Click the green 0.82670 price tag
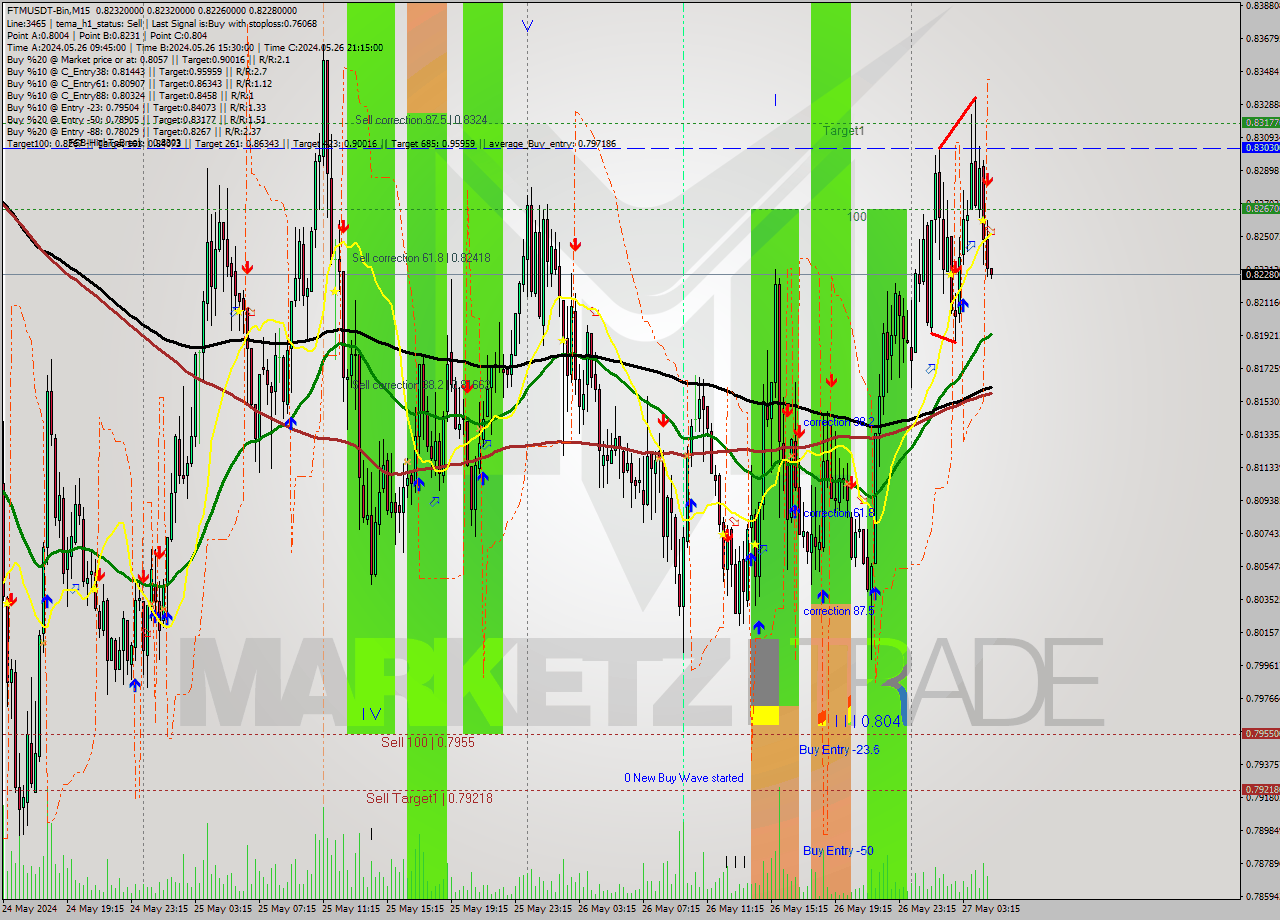1280x920 pixels. click(1260, 208)
